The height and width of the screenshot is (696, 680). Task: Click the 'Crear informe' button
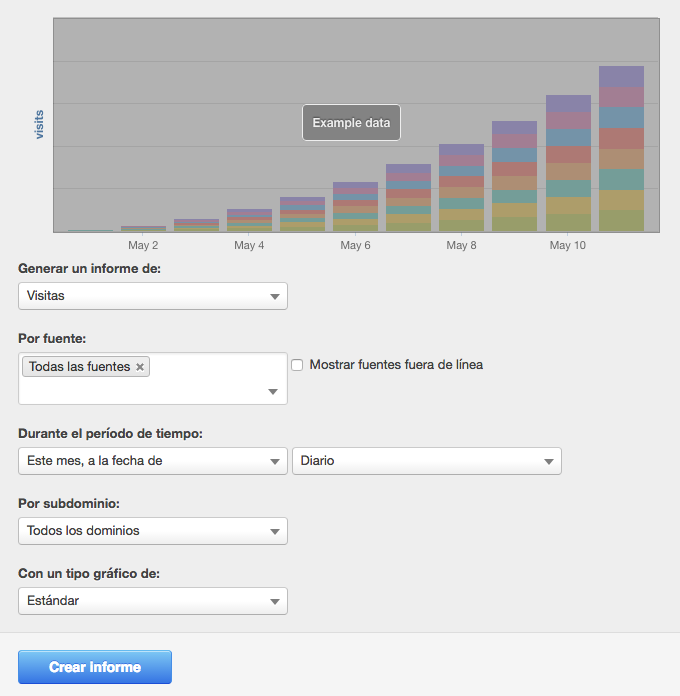pyautogui.click(x=95, y=667)
